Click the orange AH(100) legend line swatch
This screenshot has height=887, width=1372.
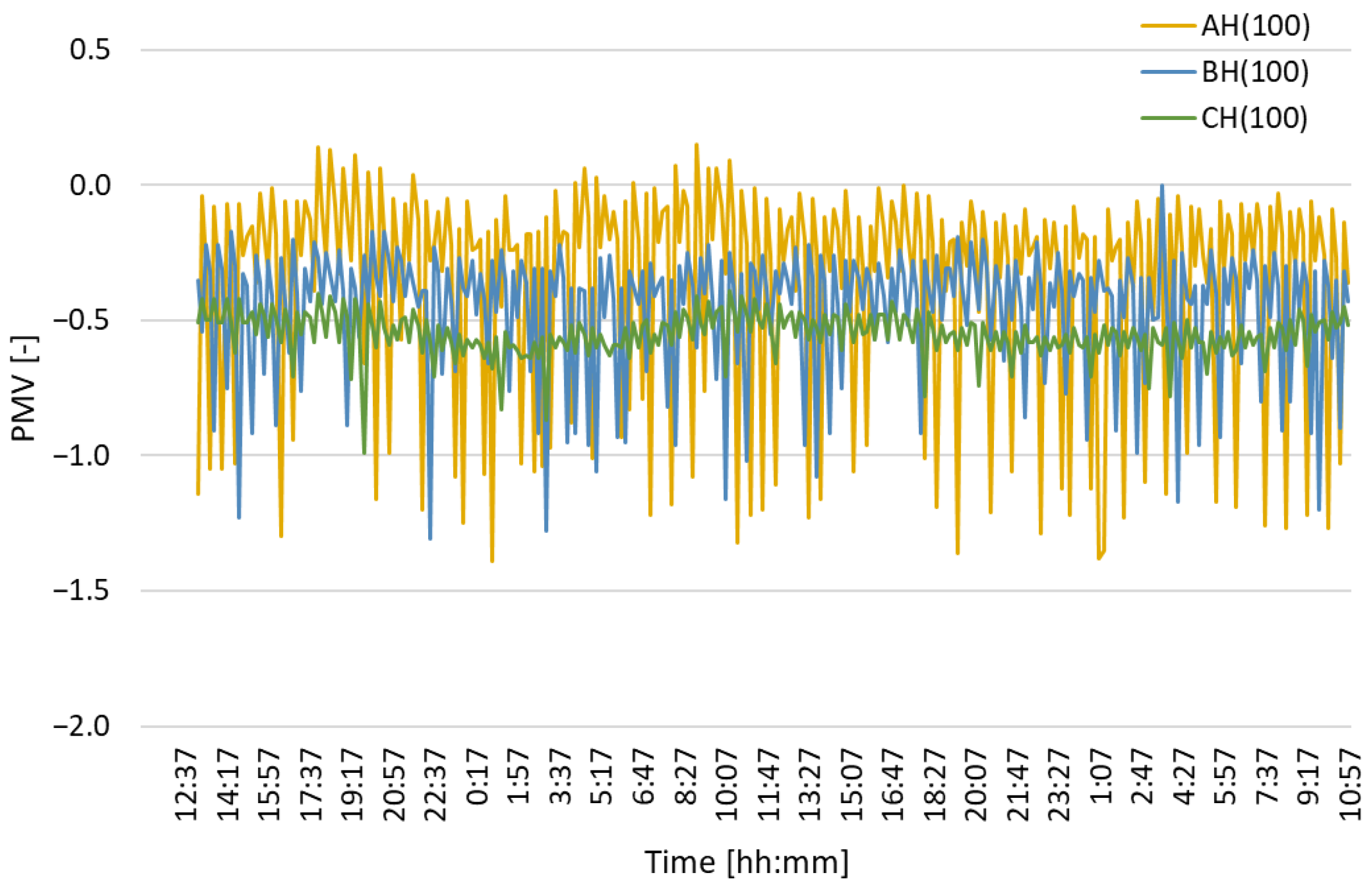[1168, 26]
